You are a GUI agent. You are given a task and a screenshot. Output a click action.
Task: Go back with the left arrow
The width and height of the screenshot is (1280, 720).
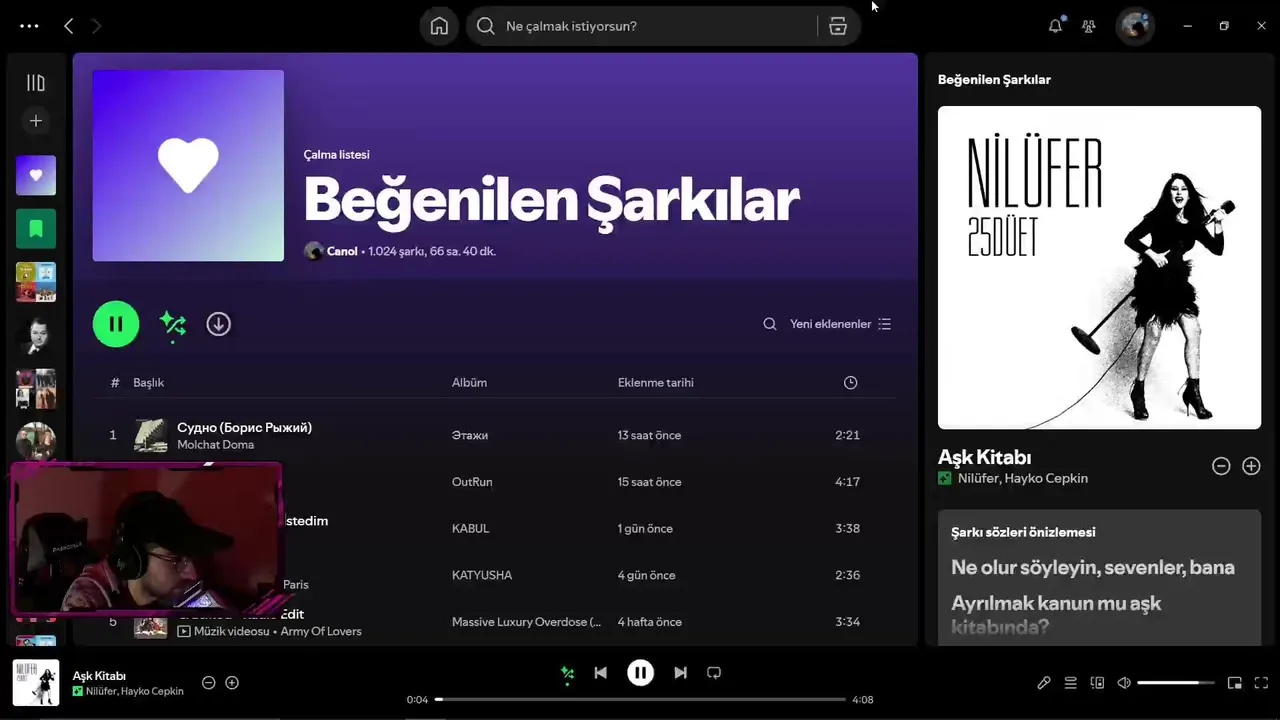(x=68, y=26)
